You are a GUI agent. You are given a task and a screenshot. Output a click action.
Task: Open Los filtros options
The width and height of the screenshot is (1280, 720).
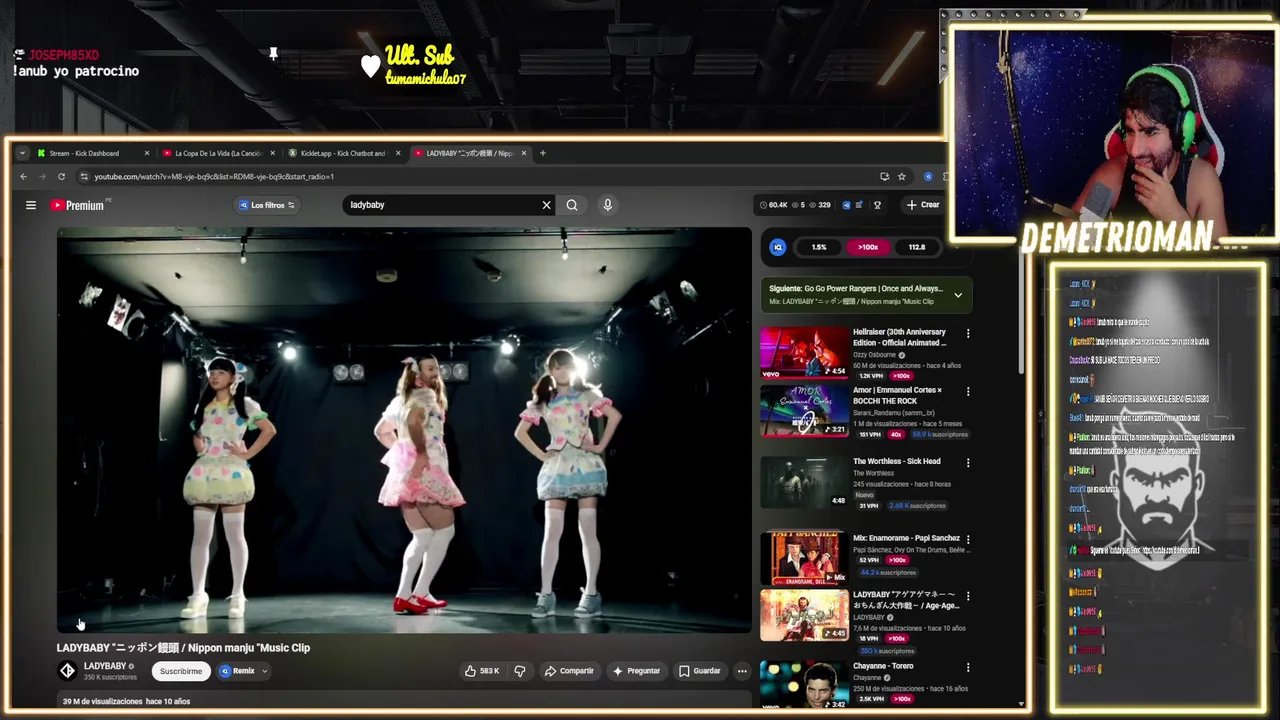266,205
